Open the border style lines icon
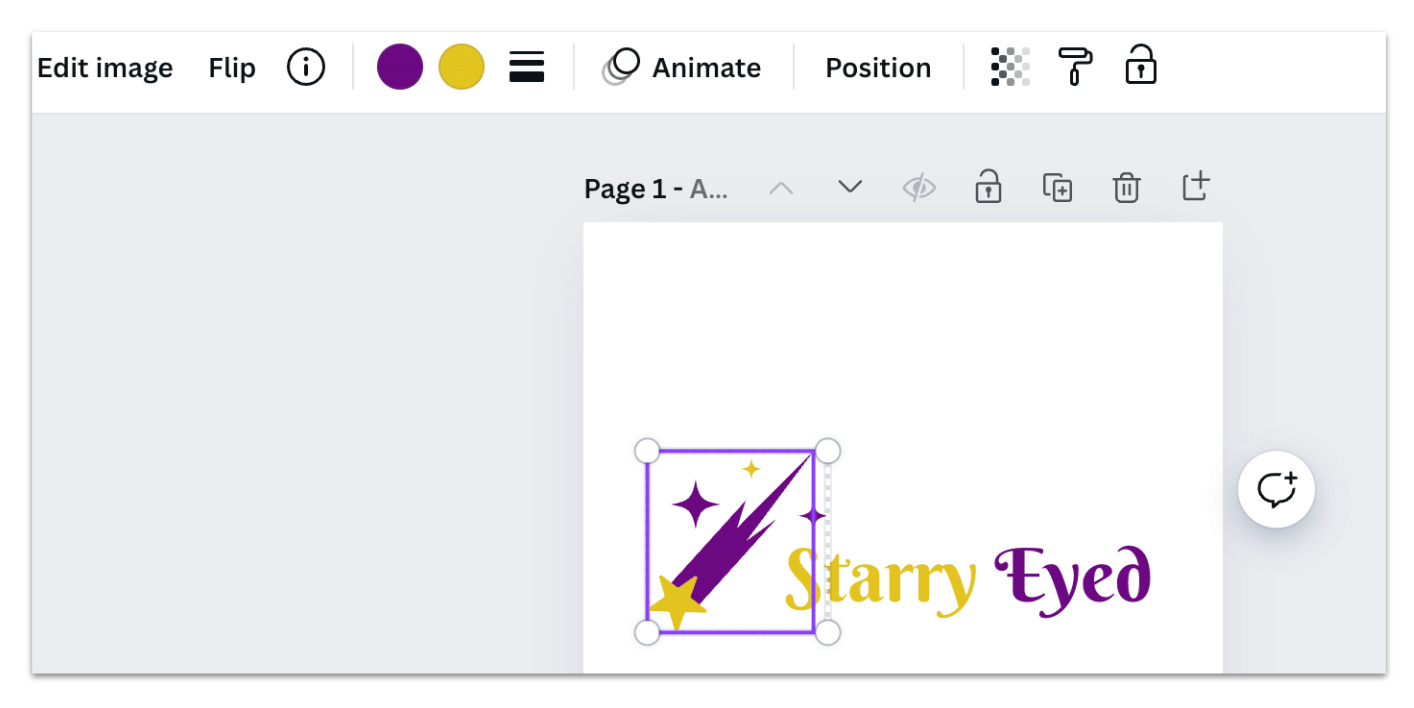Viewport: 1414px width, 708px height. coord(527,67)
